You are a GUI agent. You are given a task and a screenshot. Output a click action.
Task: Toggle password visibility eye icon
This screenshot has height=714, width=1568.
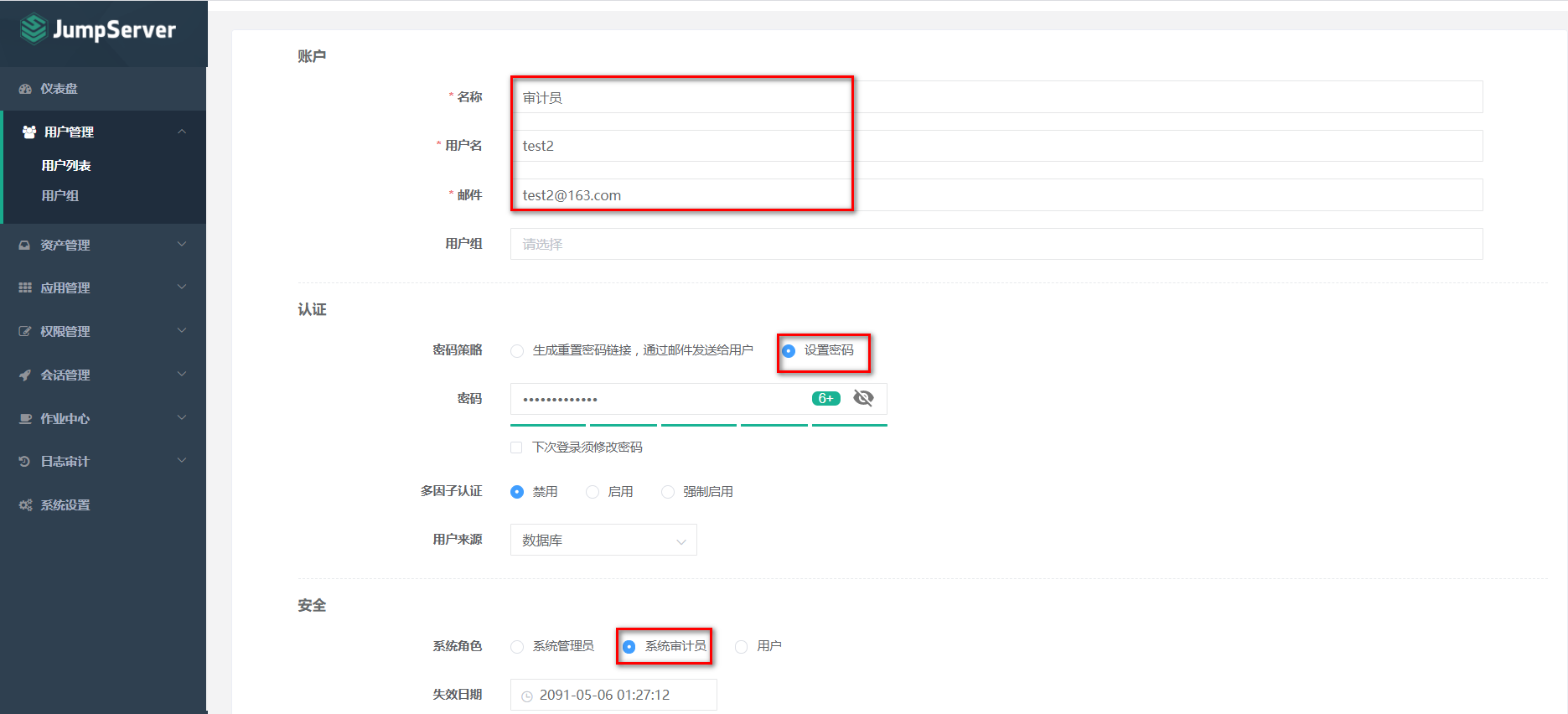tap(863, 398)
